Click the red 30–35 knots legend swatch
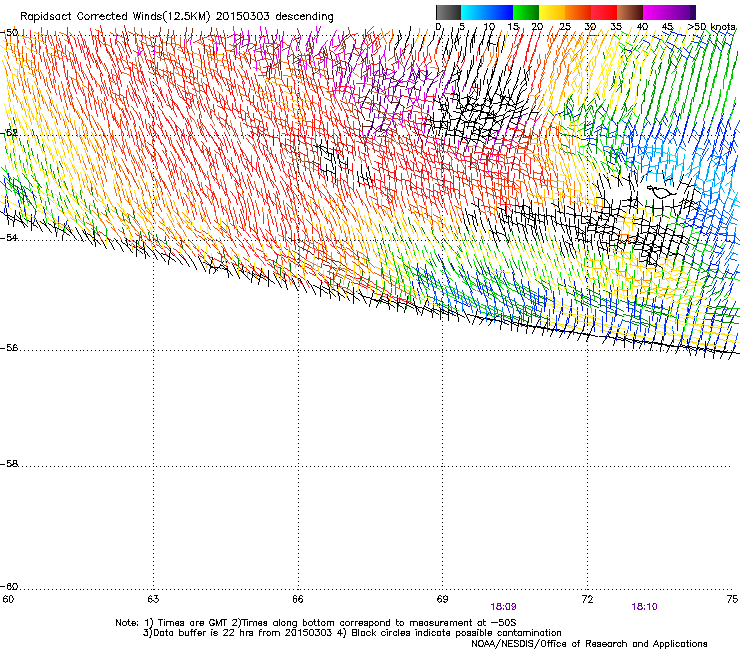The width and height of the screenshot is (740, 650). (604, 12)
